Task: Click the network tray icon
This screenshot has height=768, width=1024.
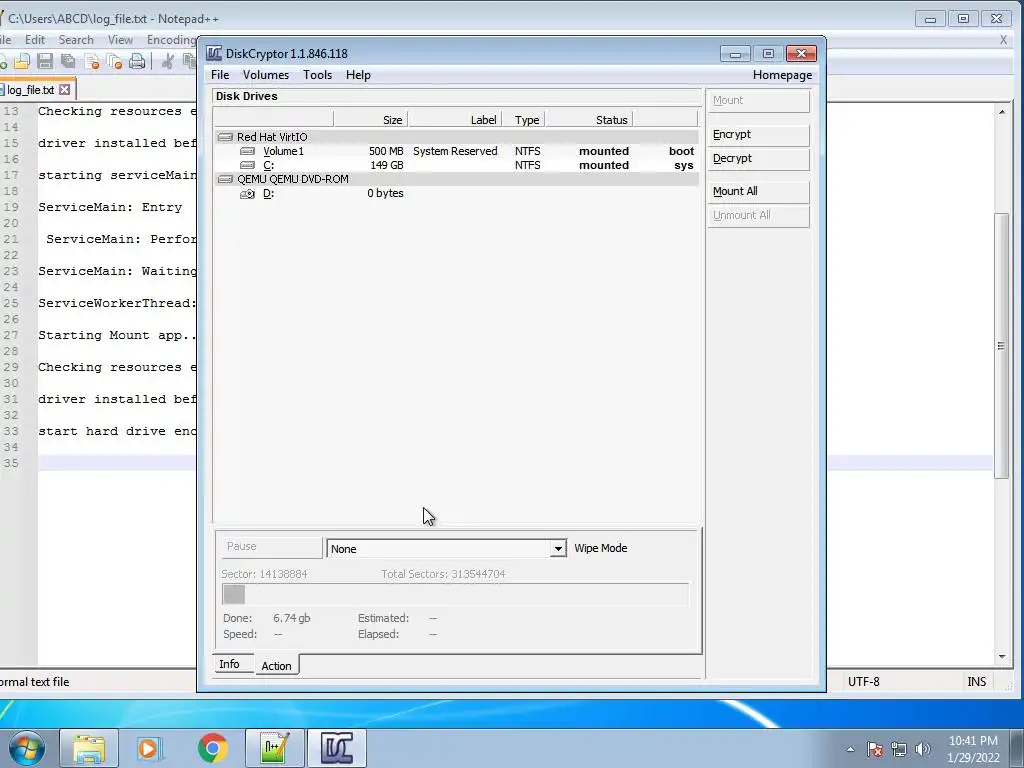Action: pyautogui.click(x=899, y=749)
